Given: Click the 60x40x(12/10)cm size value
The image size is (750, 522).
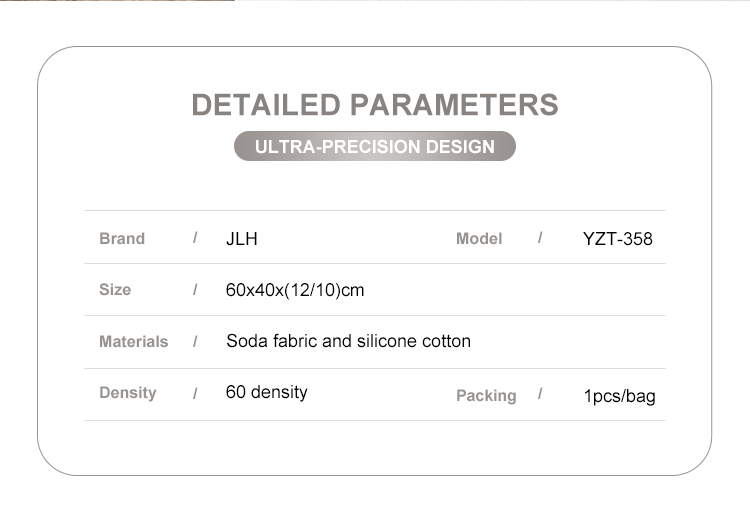Looking at the screenshot, I should (295, 291).
